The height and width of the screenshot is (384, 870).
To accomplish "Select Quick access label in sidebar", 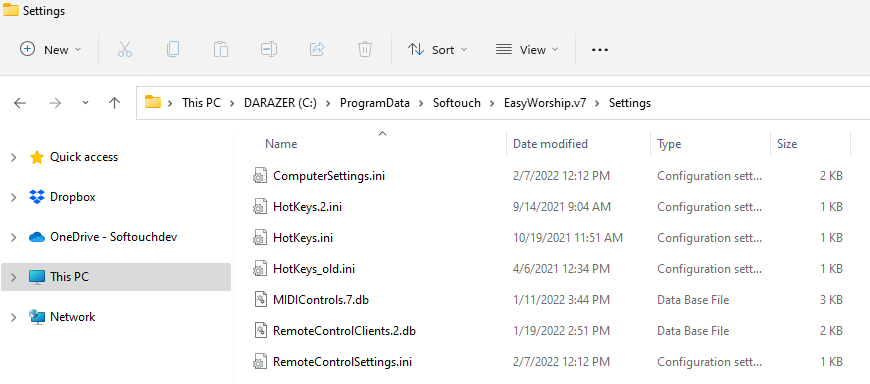I will point(84,157).
